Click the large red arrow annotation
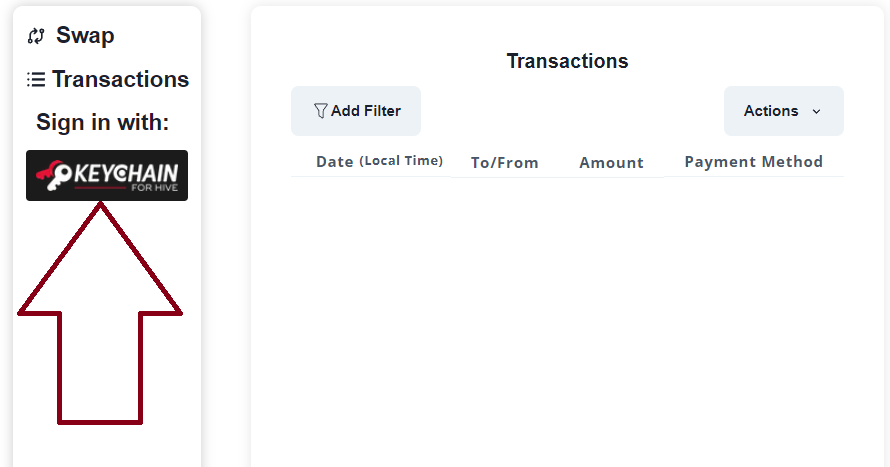 point(100,313)
